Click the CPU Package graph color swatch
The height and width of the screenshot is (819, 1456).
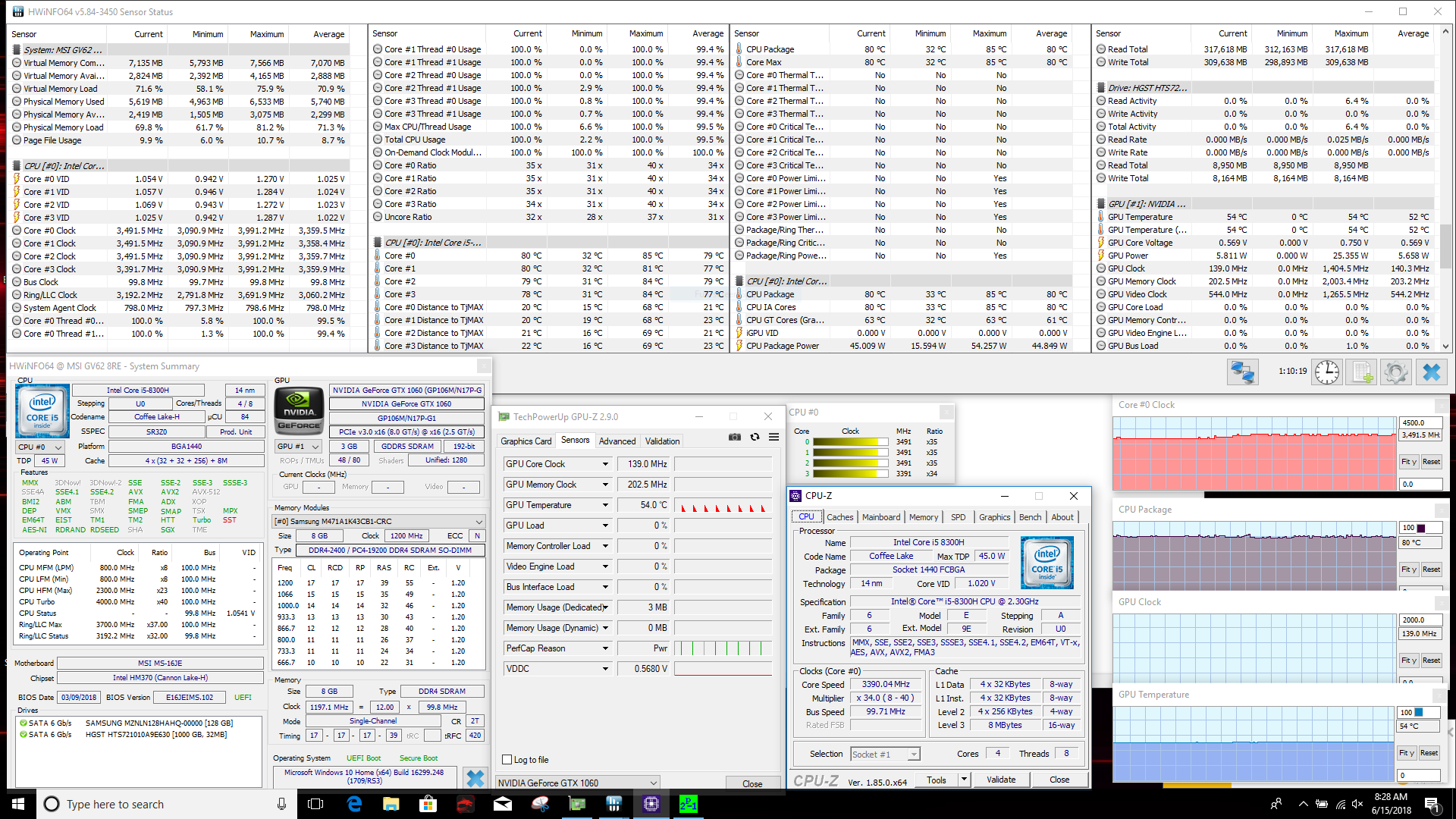click(x=1421, y=528)
